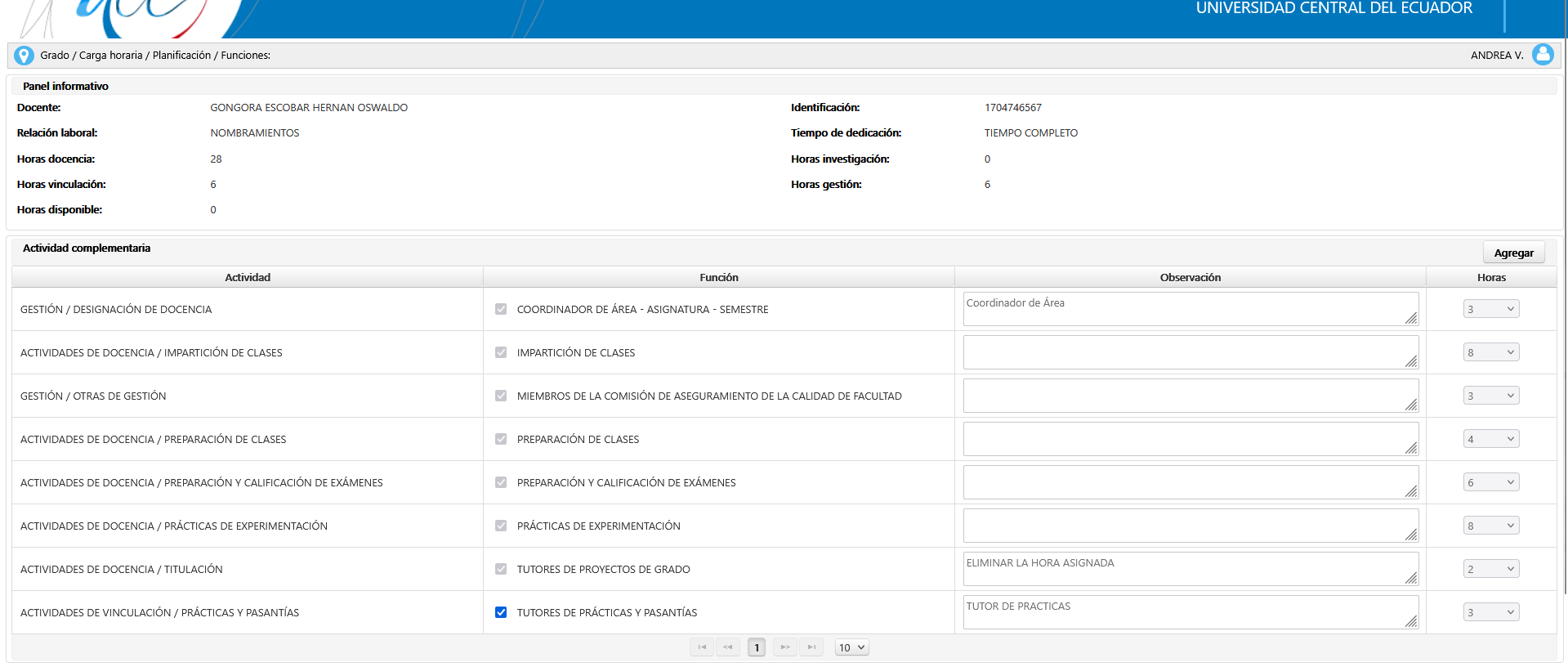
Task: Uncheck Tutores de Prácticas y Pasantías checkbox
Action: pos(501,612)
